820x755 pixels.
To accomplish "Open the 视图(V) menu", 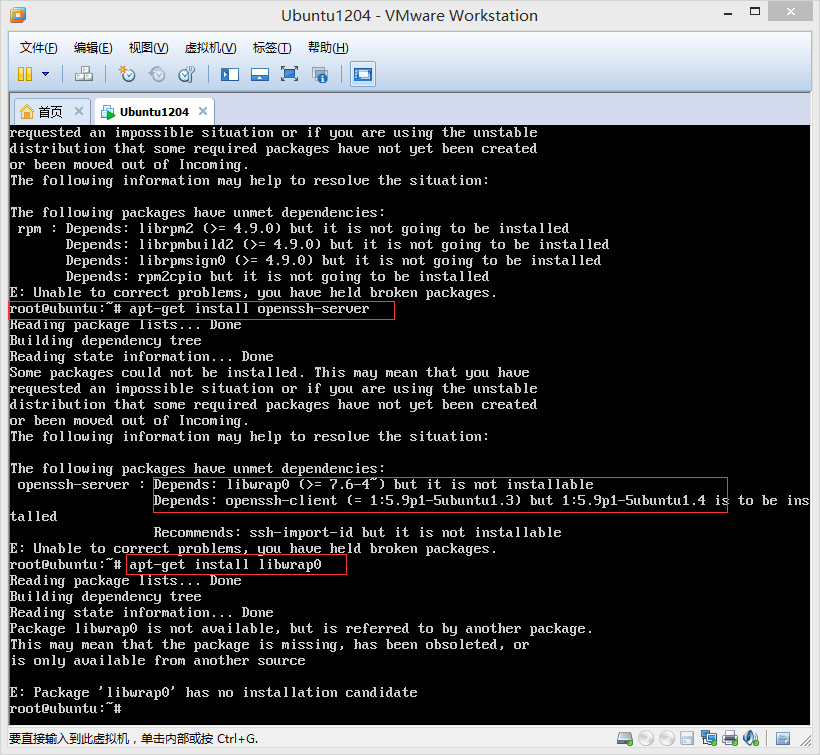I will 149,48.
